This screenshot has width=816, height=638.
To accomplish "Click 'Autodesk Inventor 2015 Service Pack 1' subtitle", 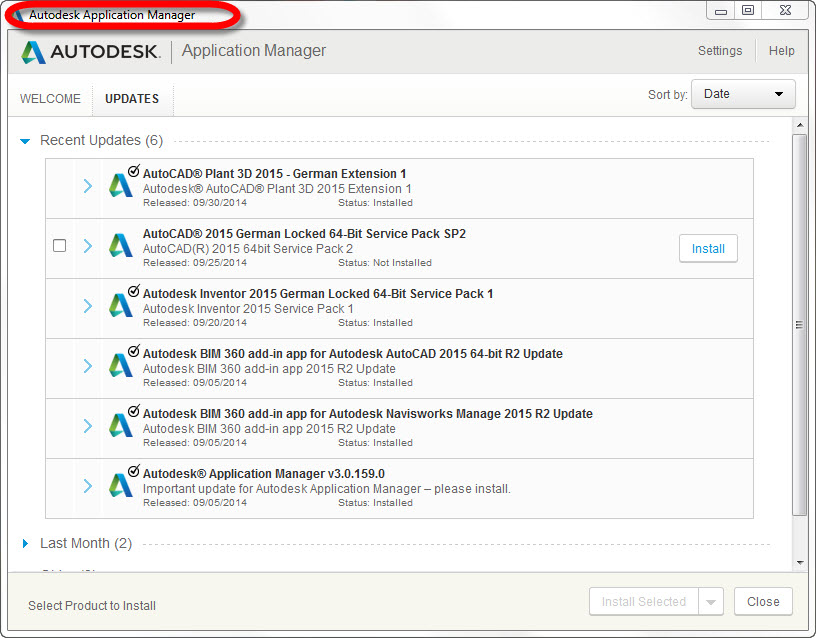I will pos(248,309).
